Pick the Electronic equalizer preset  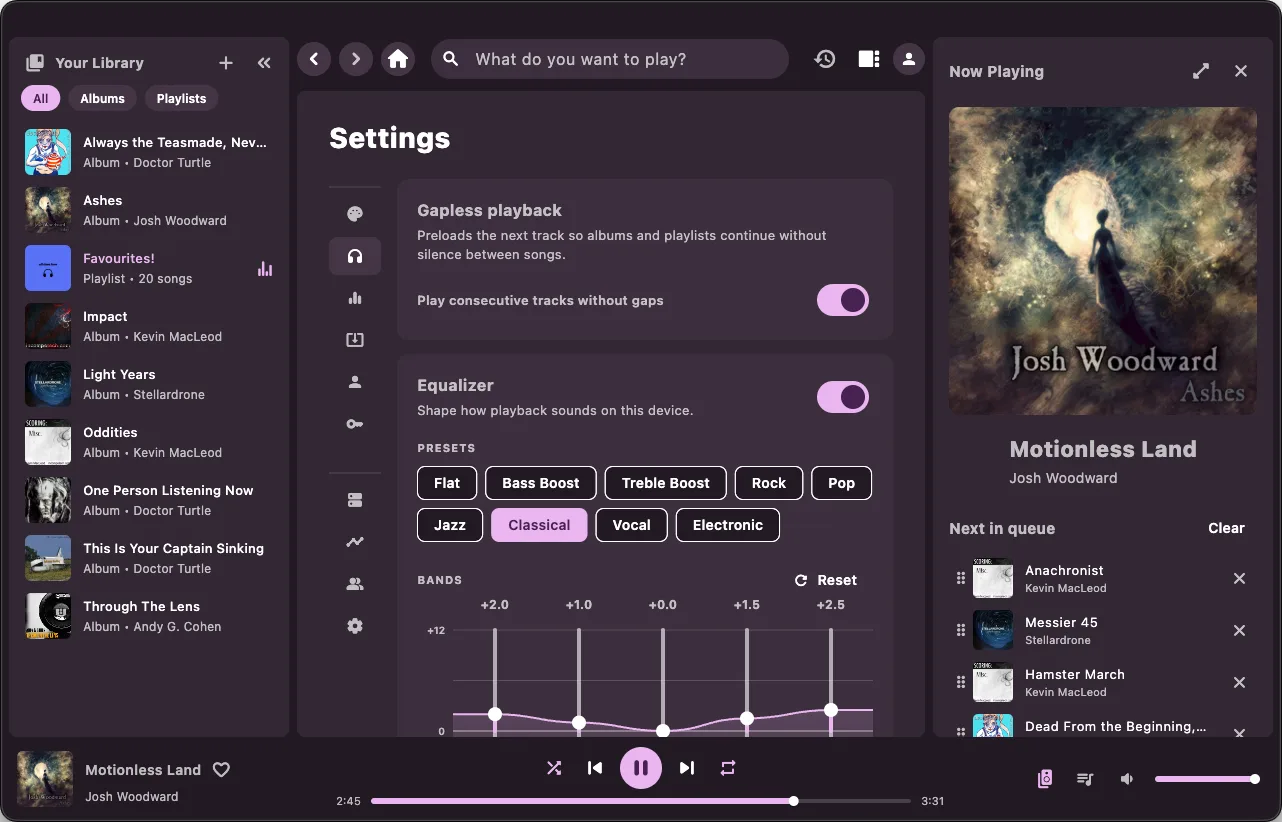point(728,525)
